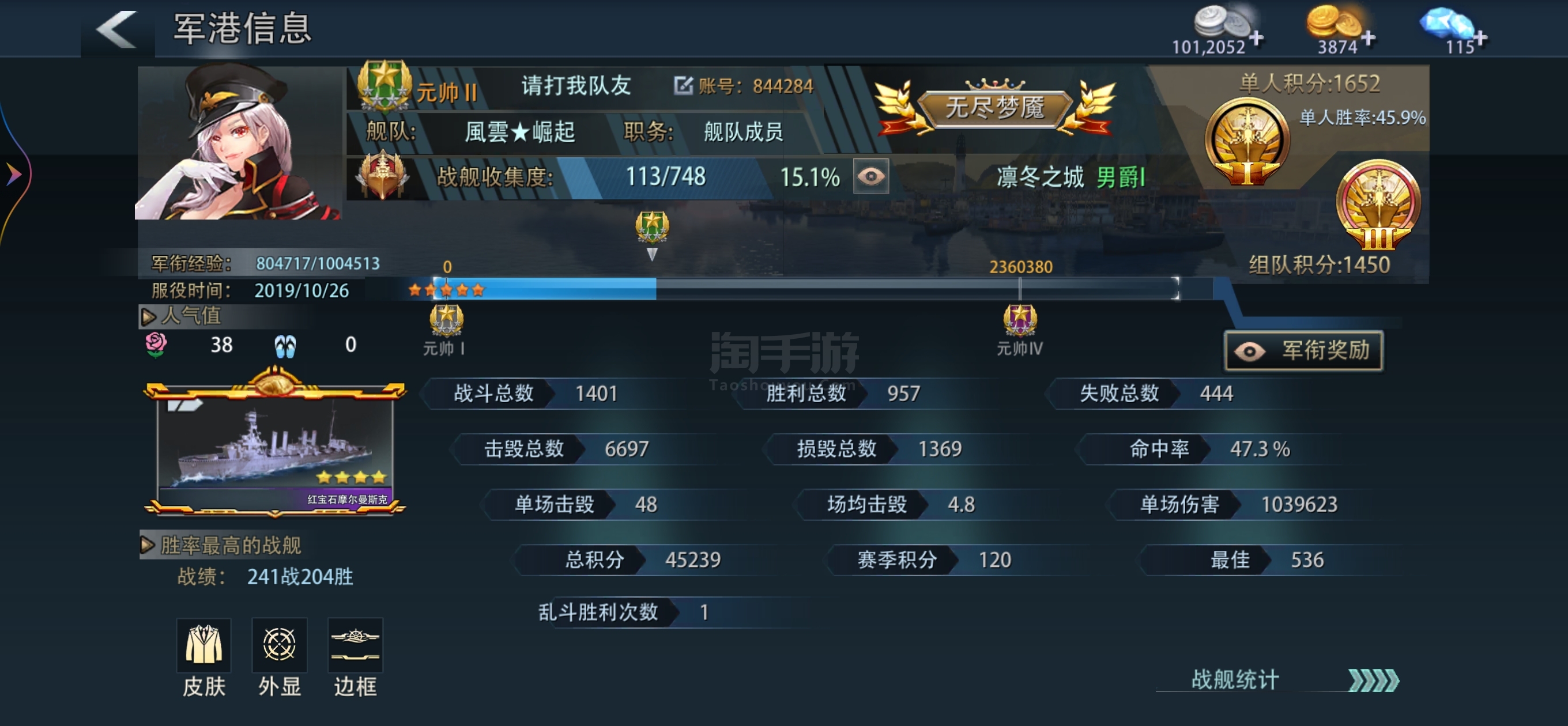Click the 无尽梦魇 title badge
1568x726 pixels.
(995, 108)
